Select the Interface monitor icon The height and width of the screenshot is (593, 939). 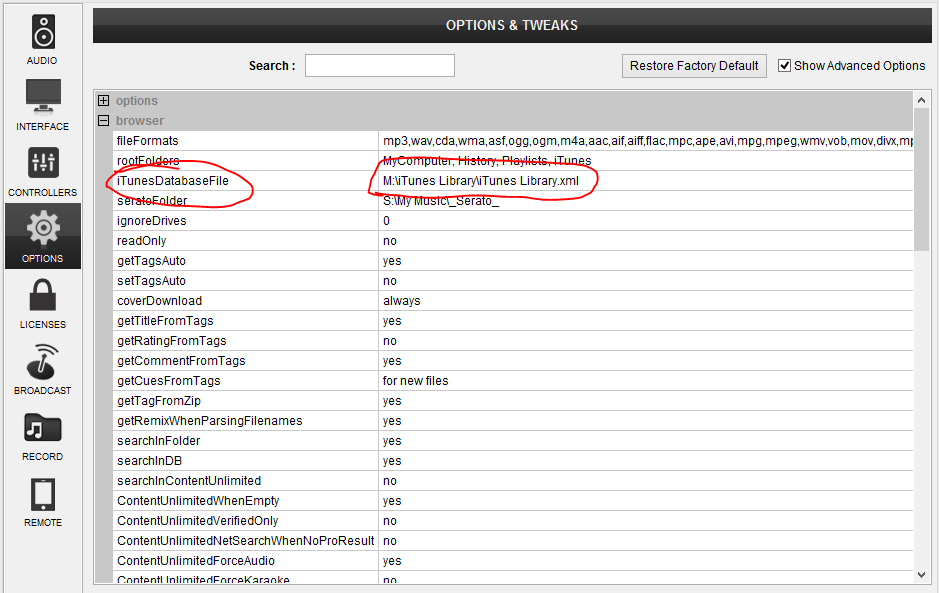[x=42, y=98]
